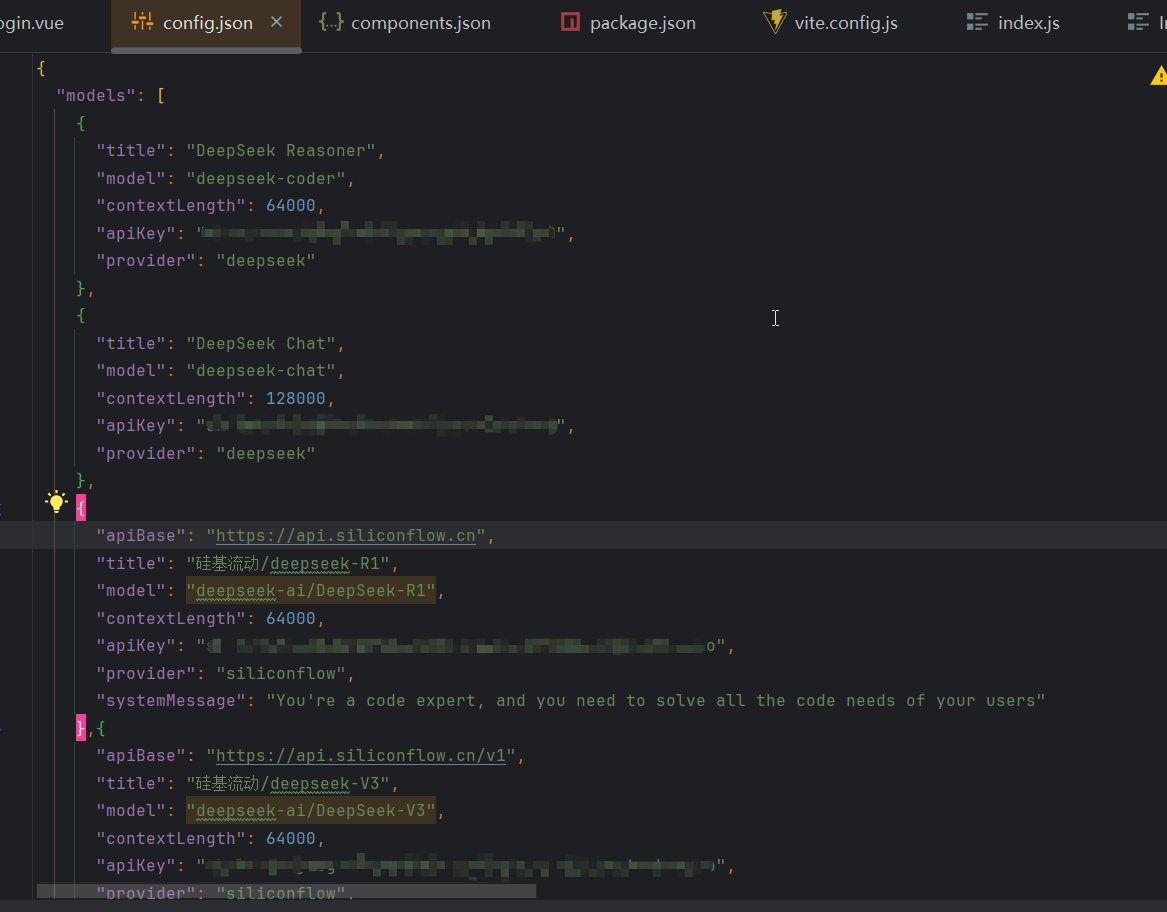The width and height of the screenshot is (1167, 912).
Task: Click the Vite lightning icon
Action: (775, 22)
